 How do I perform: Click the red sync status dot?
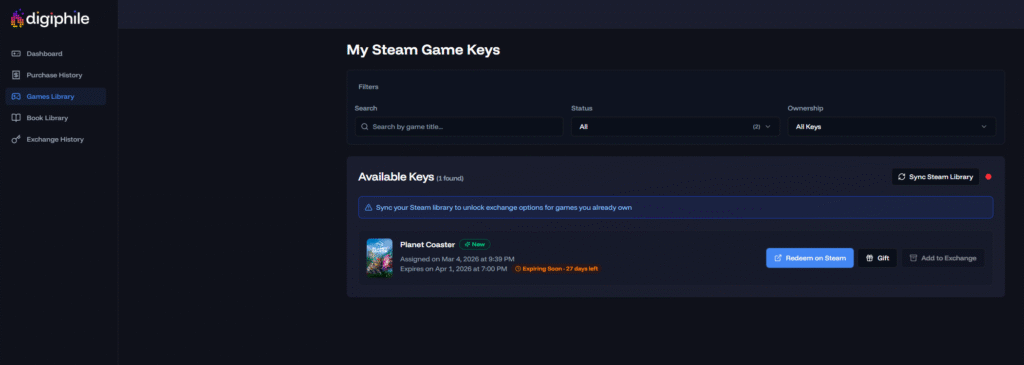point(988,177)
